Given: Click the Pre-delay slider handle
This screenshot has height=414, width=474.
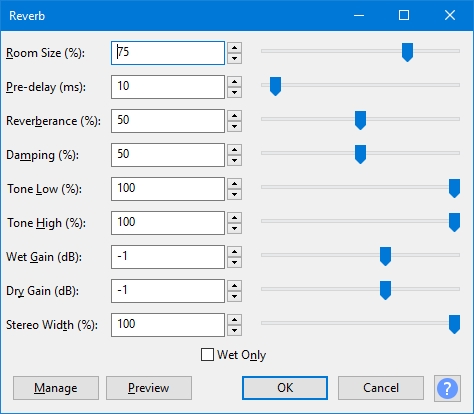Looking at the screenshot, I should pyautogui.click(x=275, y=86).
